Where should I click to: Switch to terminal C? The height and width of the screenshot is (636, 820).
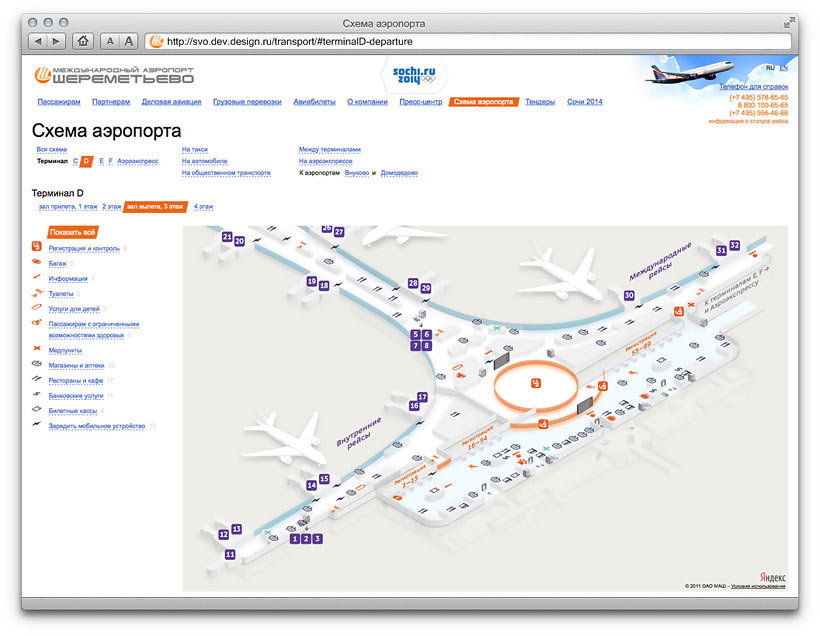click(75, 161)
